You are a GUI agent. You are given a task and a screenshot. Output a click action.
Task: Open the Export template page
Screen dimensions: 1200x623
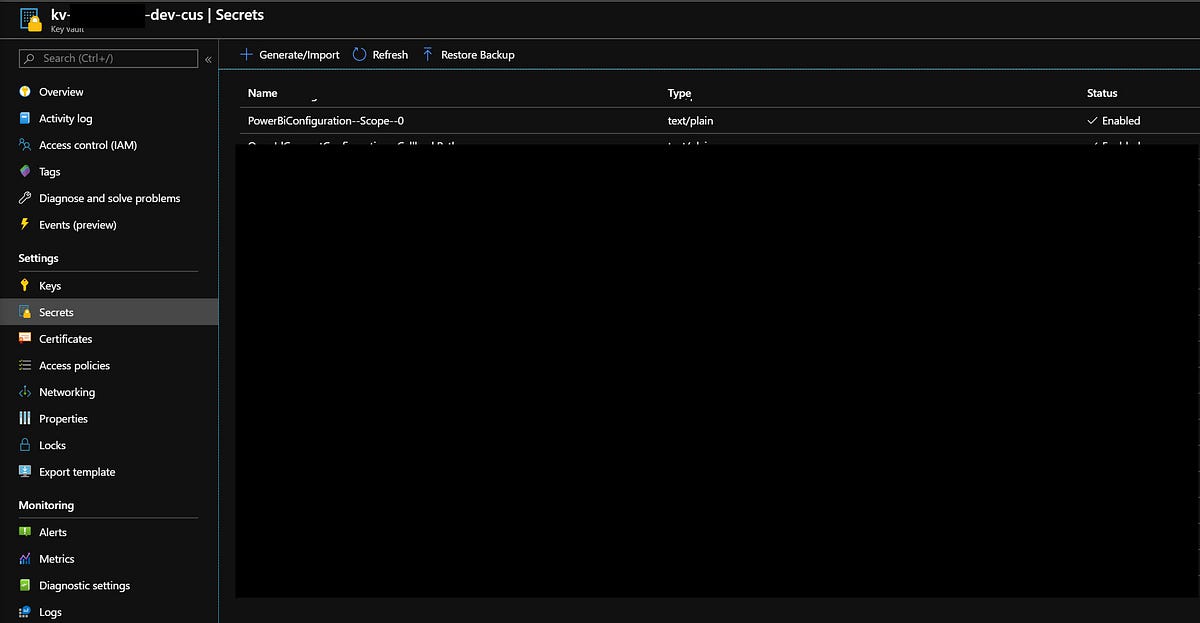click(x=74, y=471)
